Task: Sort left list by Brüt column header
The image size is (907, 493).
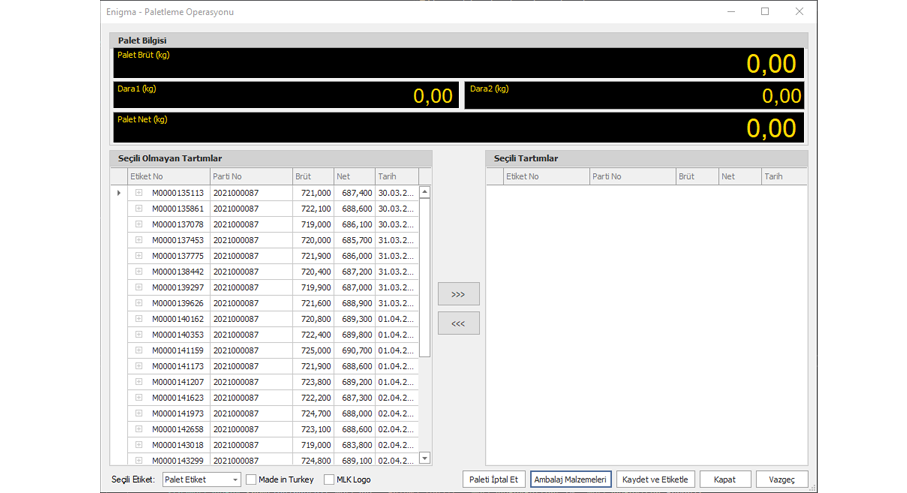Action: click(312, 176)
